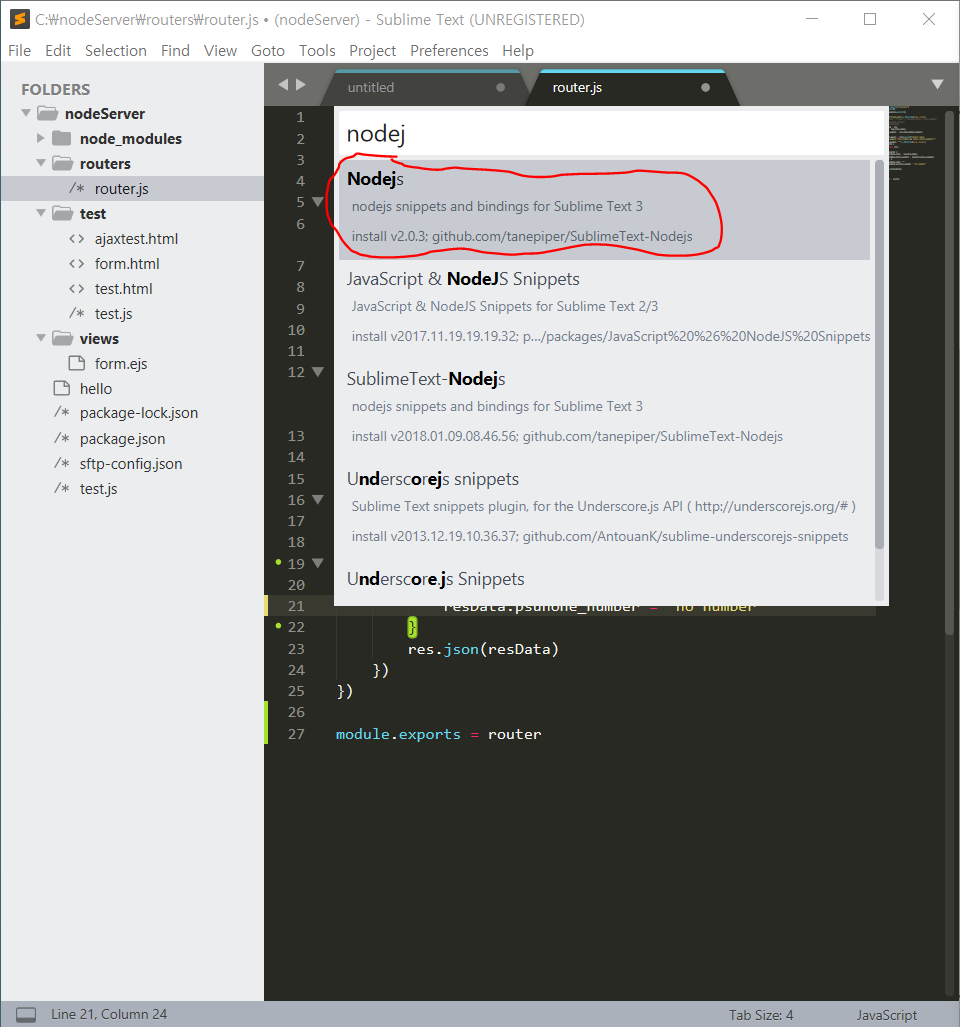The height and width of the screenshot is (1027, 960).
Task: Click the editor minimap preview
Action: (x=915, y=144)
